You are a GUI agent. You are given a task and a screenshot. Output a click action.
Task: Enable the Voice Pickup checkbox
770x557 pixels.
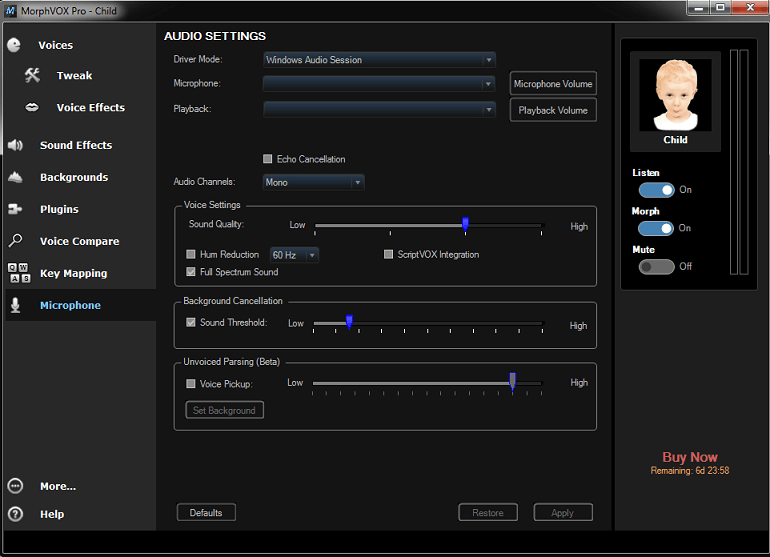pyautogui.click(x=191, y=384)
